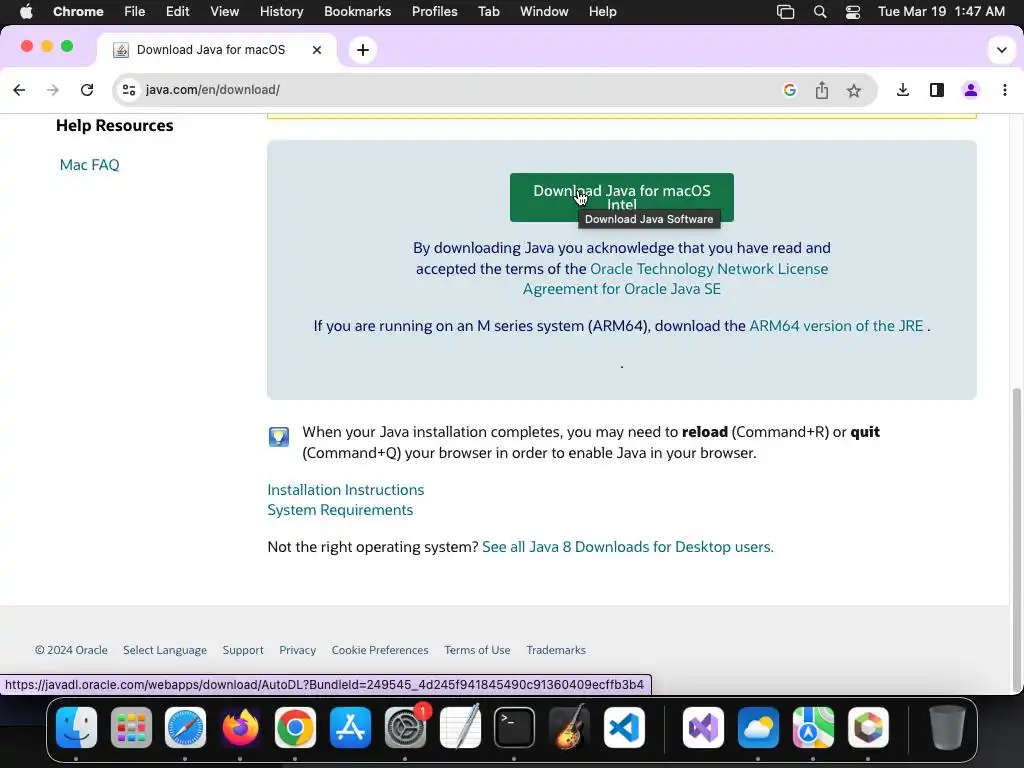Open the Chrome application menu
The image size is (1024, 768).
(78, 12)
